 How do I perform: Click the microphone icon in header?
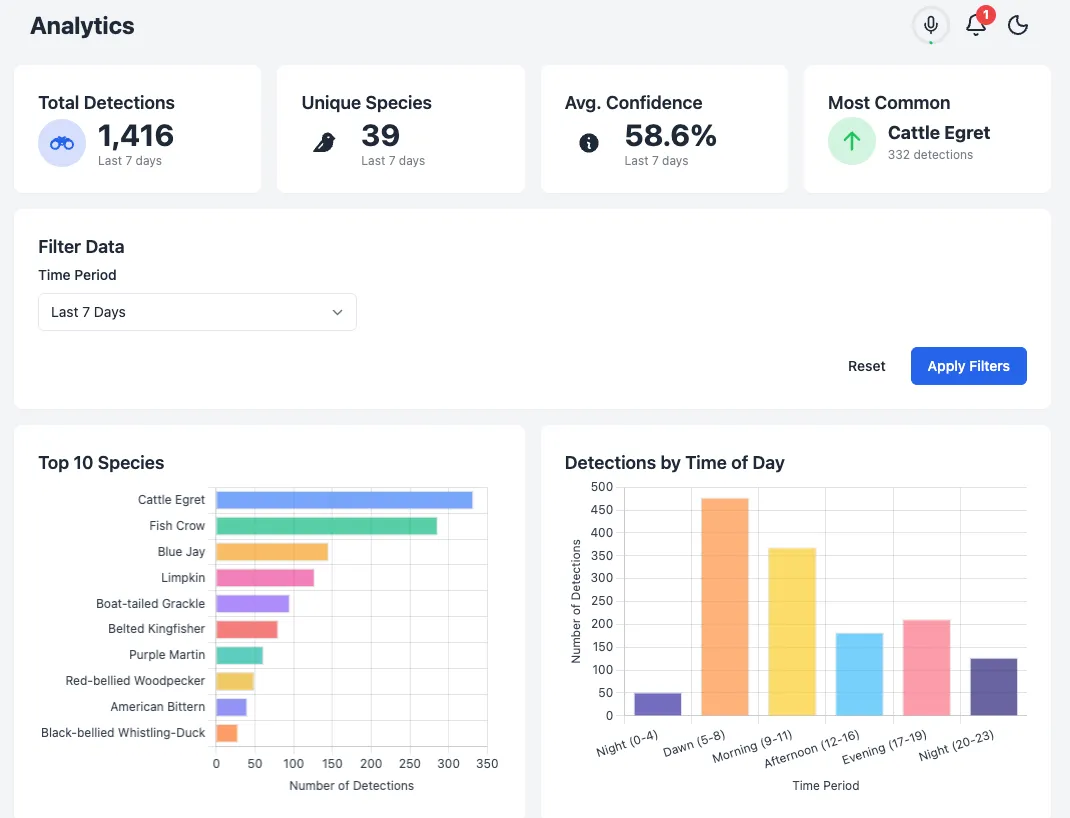coord(931,25)
